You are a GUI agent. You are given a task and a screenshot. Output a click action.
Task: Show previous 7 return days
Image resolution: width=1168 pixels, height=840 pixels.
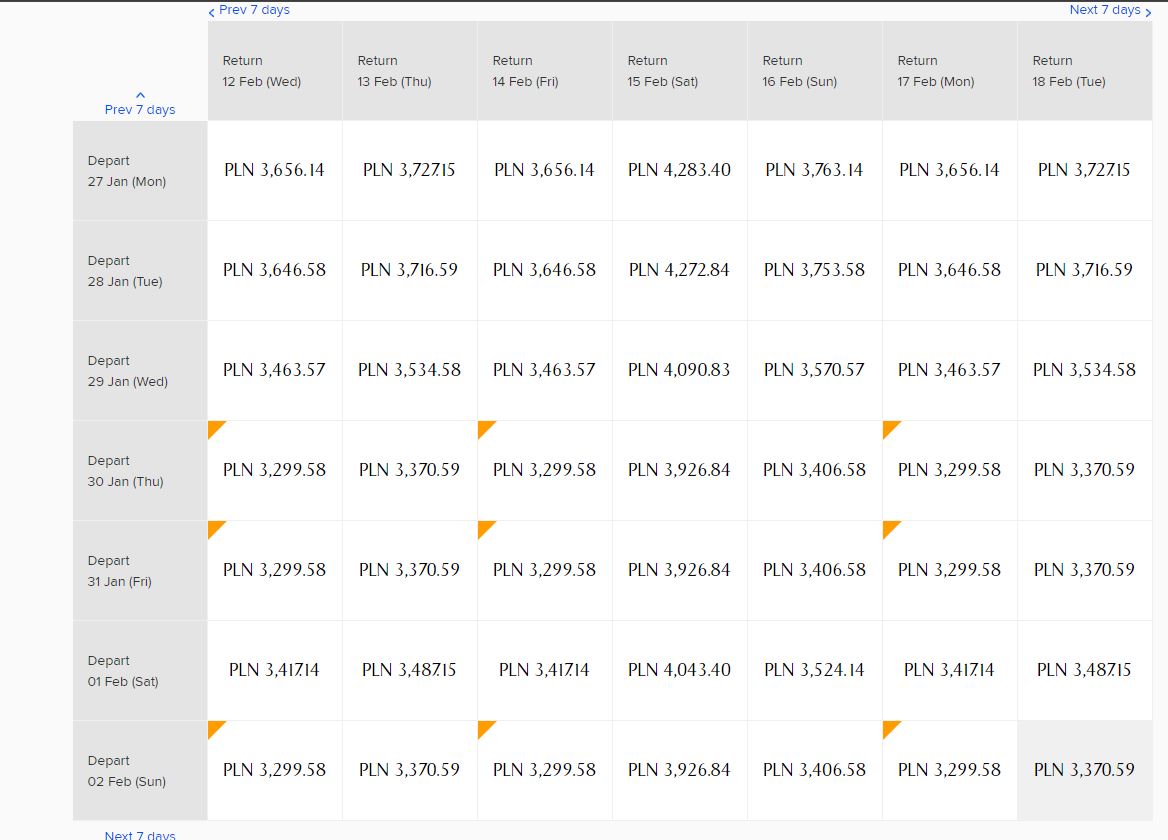[x=249, y=10]
